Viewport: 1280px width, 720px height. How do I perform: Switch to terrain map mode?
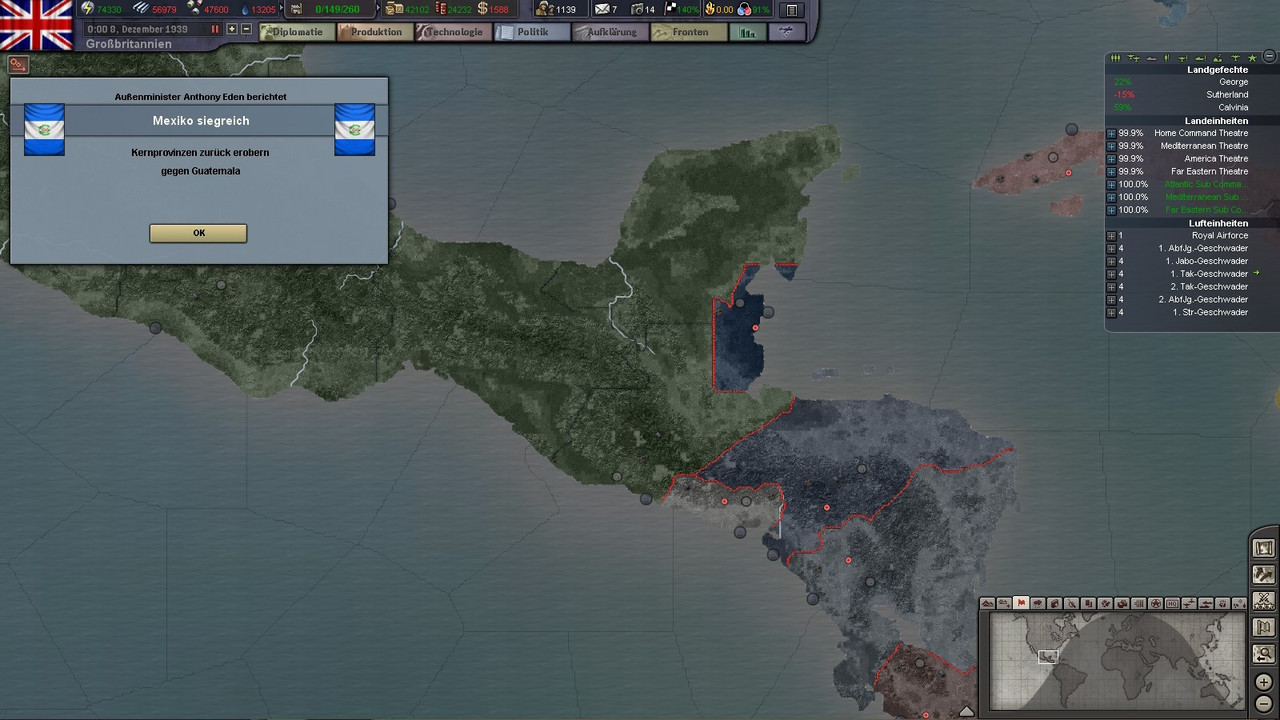(x=988, y=604)
